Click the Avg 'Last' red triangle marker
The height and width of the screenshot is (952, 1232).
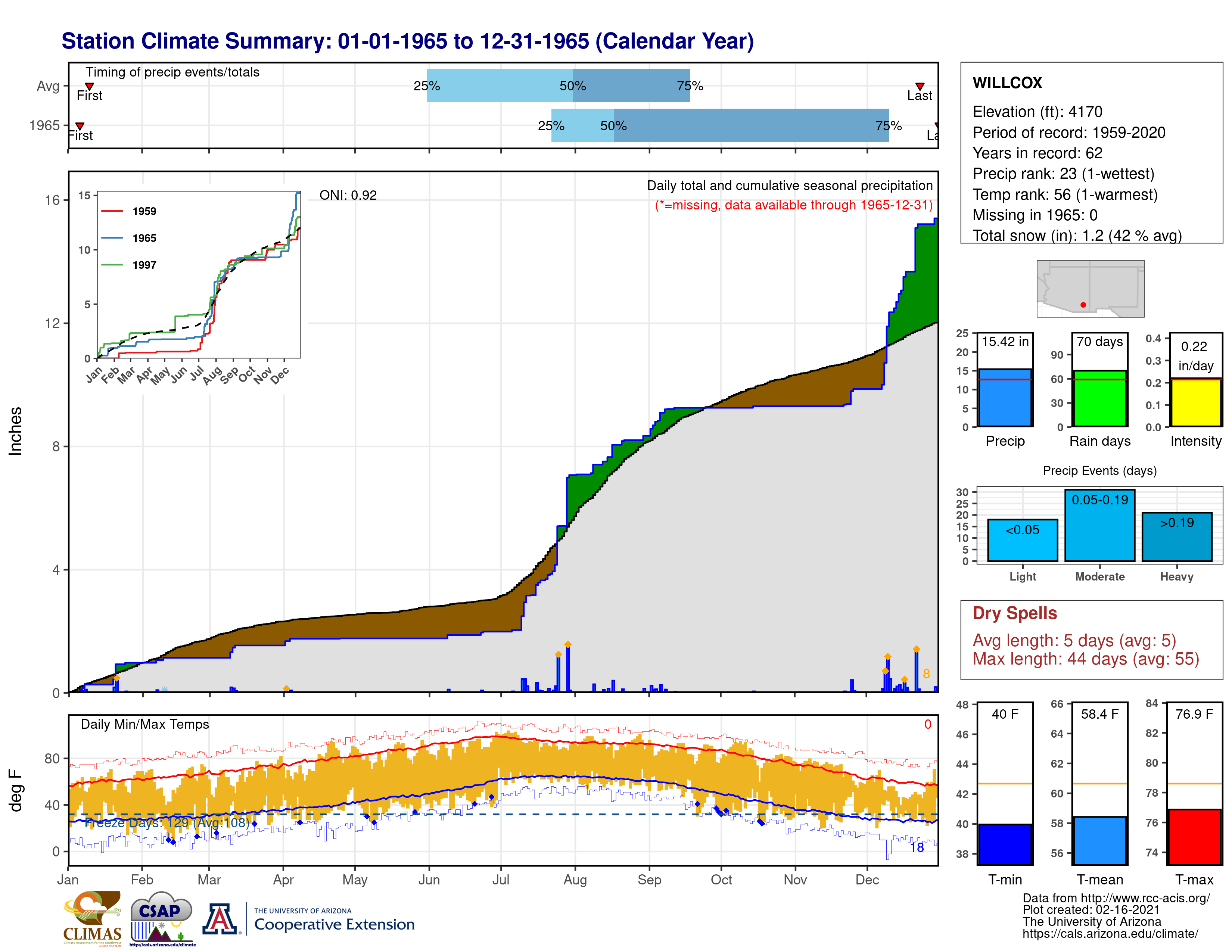(x=920, y=86)
